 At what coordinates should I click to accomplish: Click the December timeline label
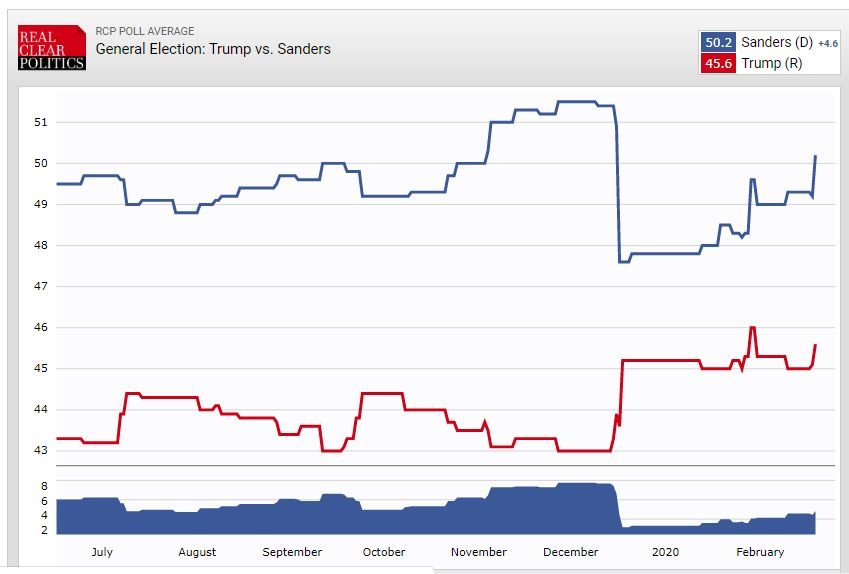click(570, 552)
